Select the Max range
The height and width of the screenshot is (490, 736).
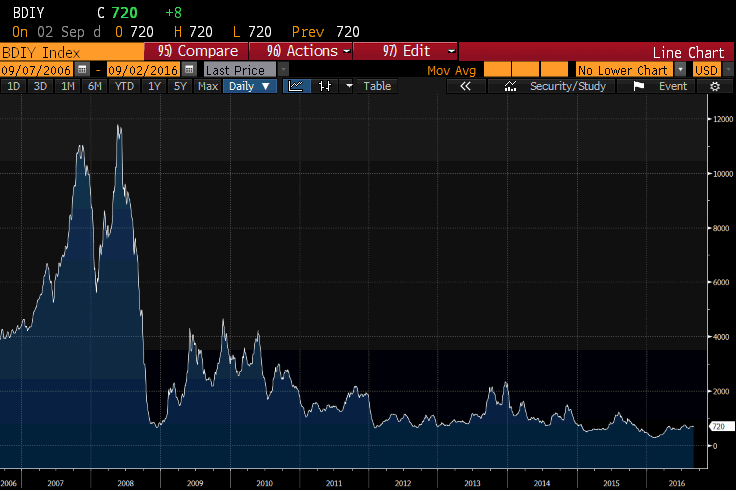[x=207, y=86]
